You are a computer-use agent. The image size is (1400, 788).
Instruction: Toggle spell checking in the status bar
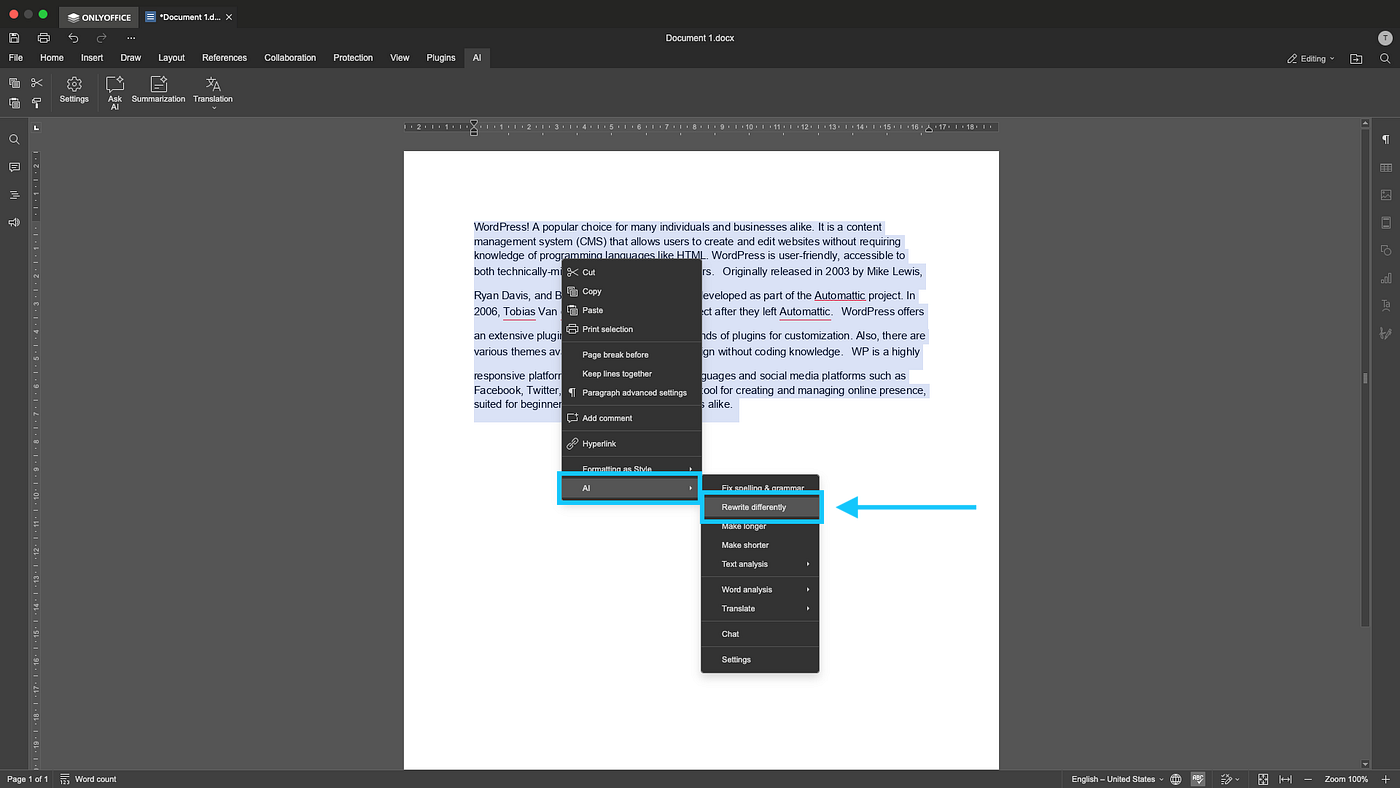[x=1198, y=779]
